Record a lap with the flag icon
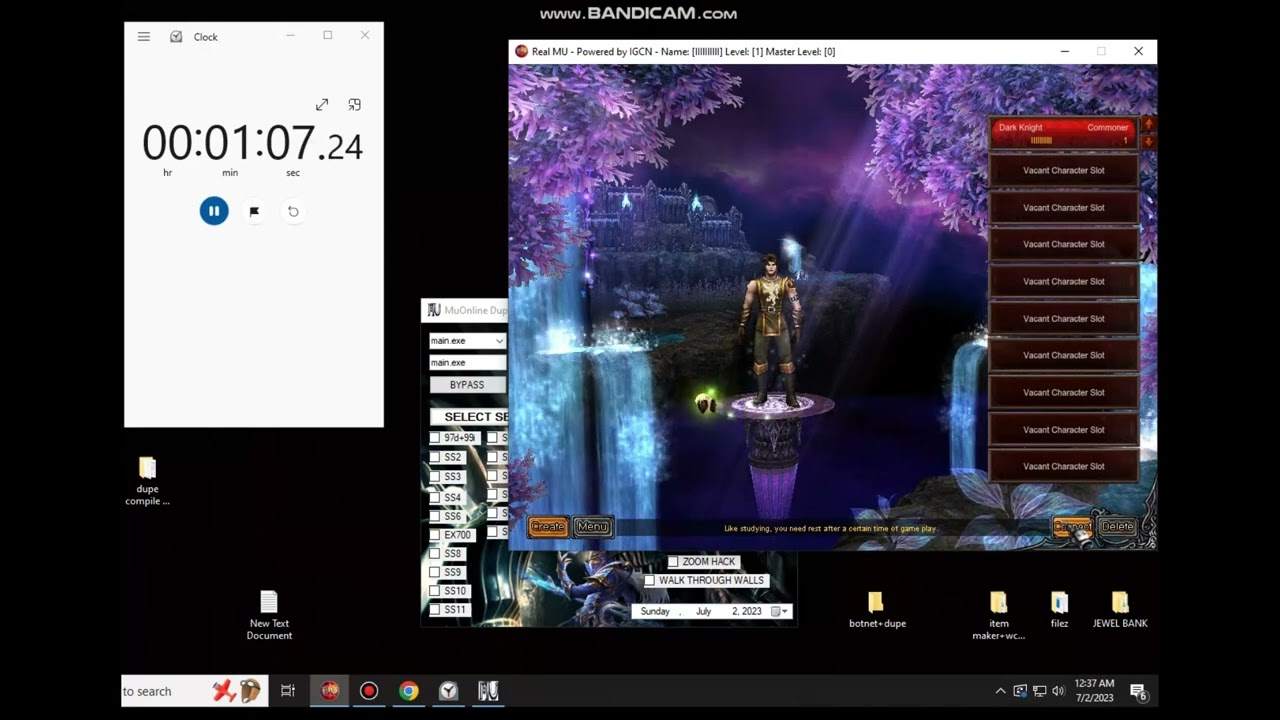 point(254,211)
